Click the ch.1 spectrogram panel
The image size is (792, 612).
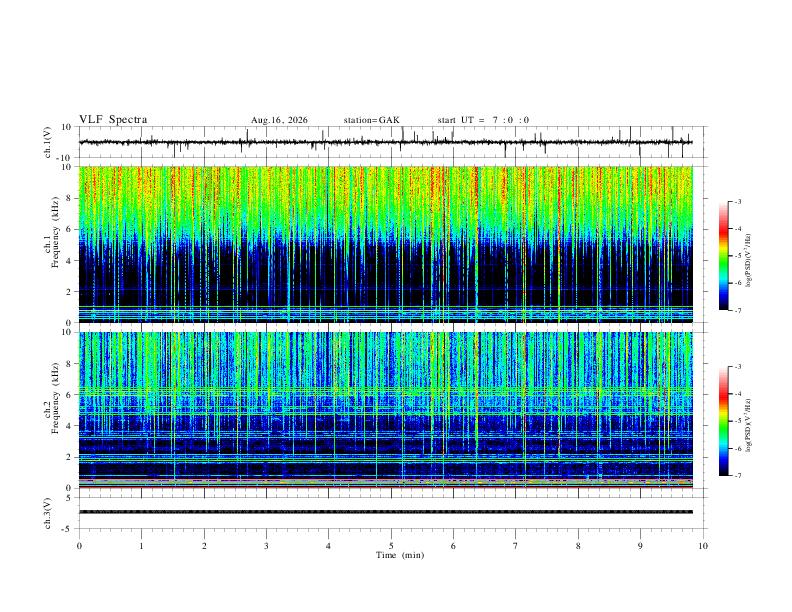[385, 244]
